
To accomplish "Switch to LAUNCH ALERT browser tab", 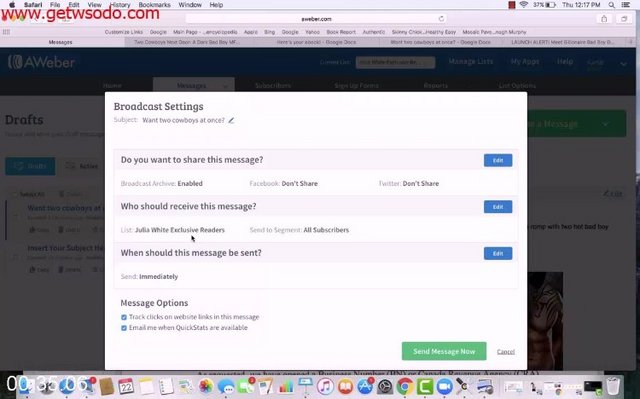I will coord(562,42).
